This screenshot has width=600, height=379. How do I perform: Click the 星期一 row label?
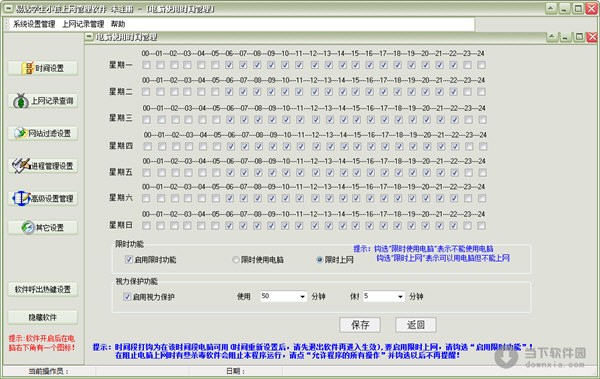(x=121, y=65)
